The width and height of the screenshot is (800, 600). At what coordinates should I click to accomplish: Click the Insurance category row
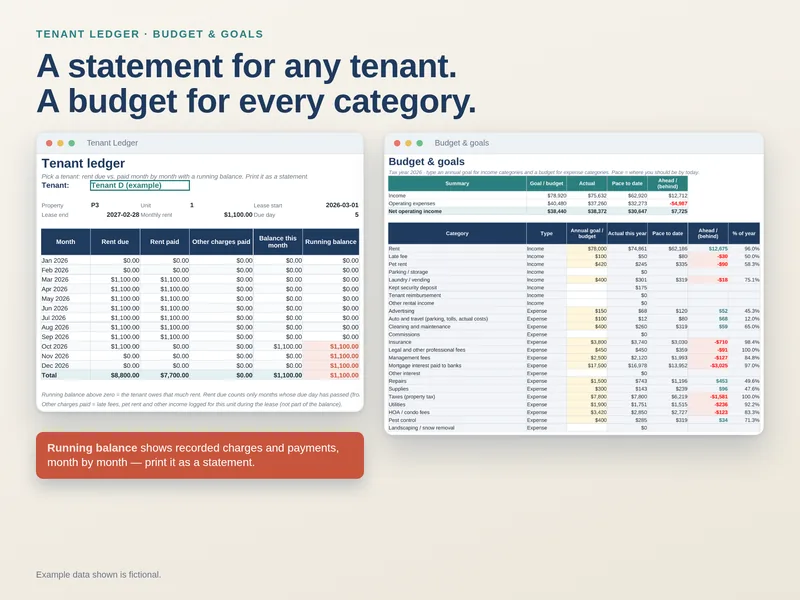coord(574,342)
